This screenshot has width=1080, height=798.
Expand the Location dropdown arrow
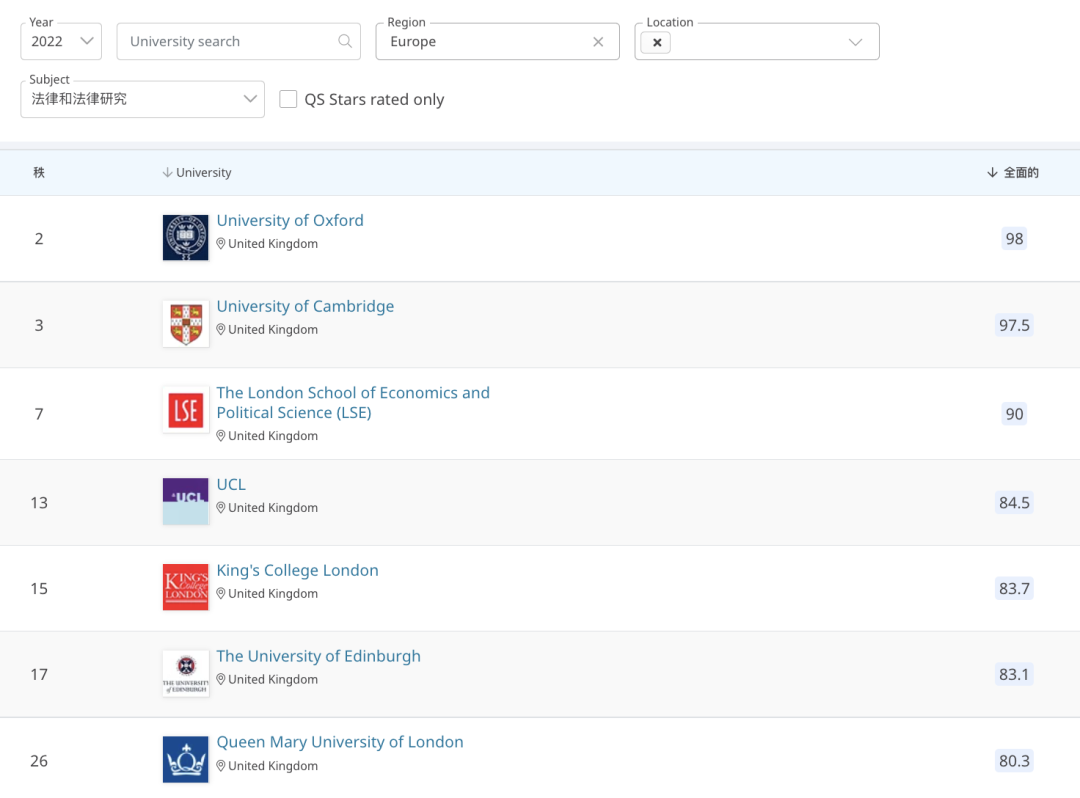coord(855,42)
